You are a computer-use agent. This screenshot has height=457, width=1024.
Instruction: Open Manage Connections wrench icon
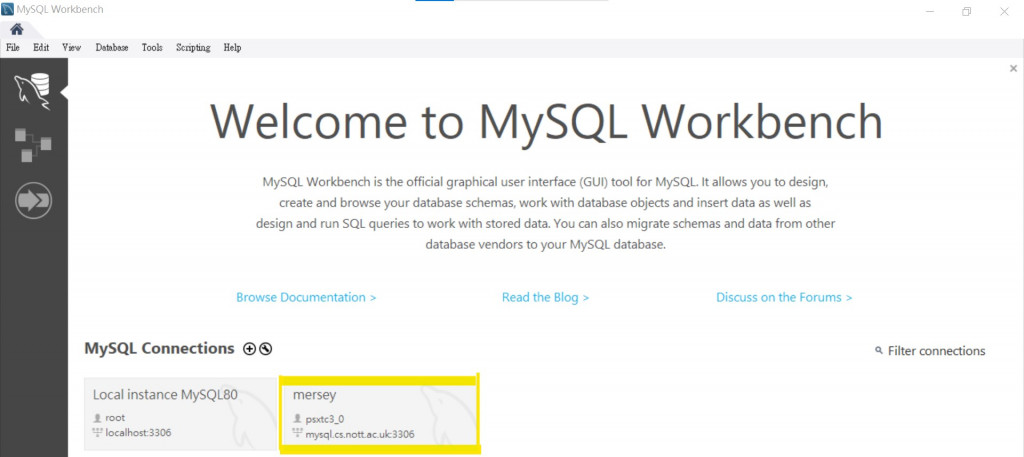point(265,349)
